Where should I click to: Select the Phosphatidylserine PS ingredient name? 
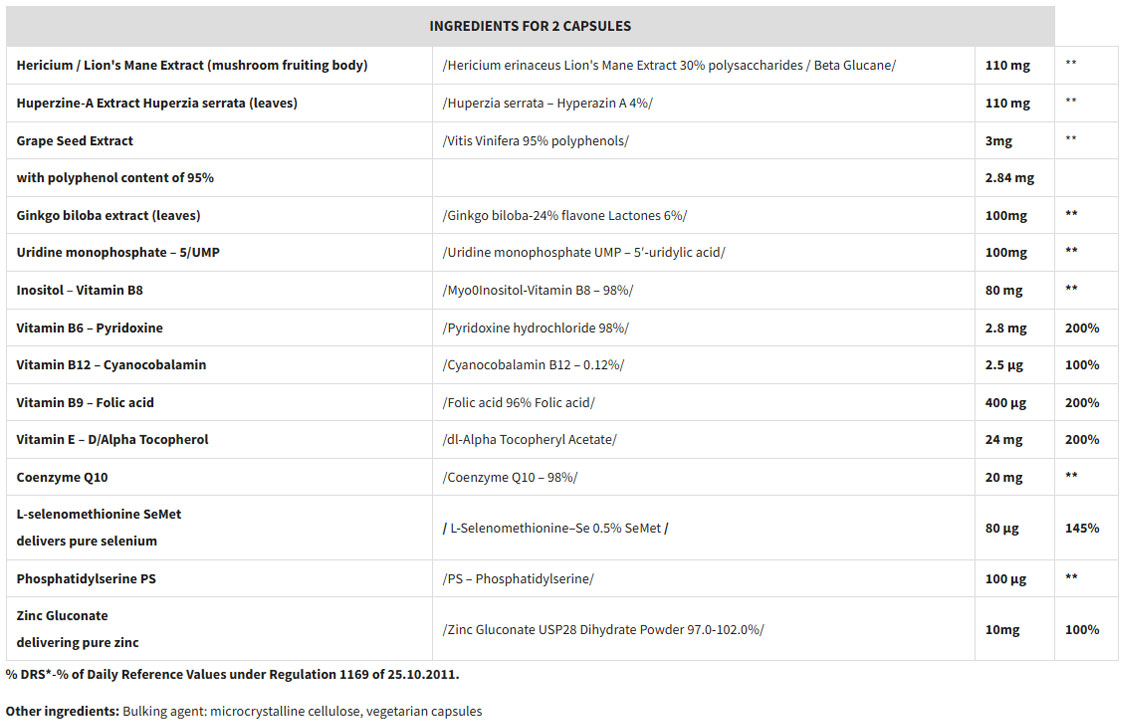[86, 579]
